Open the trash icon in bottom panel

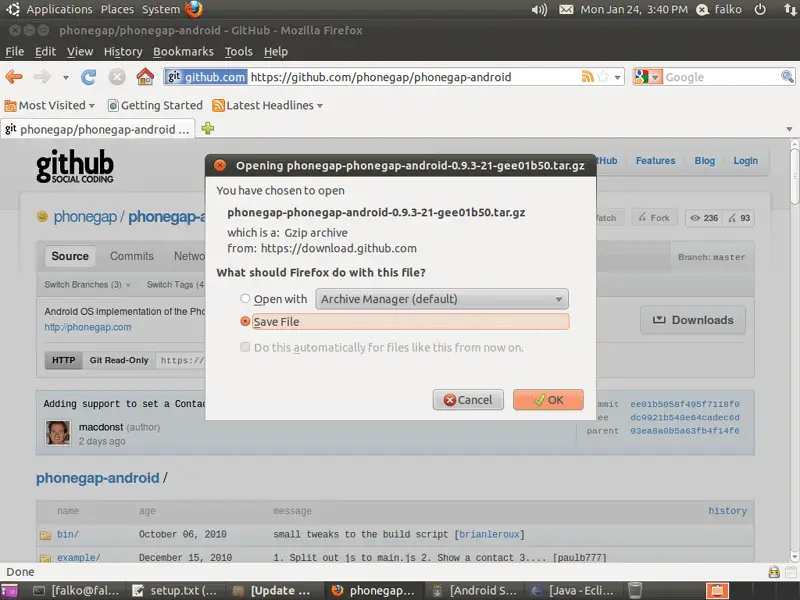pyautogui.click(x=635, y=590)
